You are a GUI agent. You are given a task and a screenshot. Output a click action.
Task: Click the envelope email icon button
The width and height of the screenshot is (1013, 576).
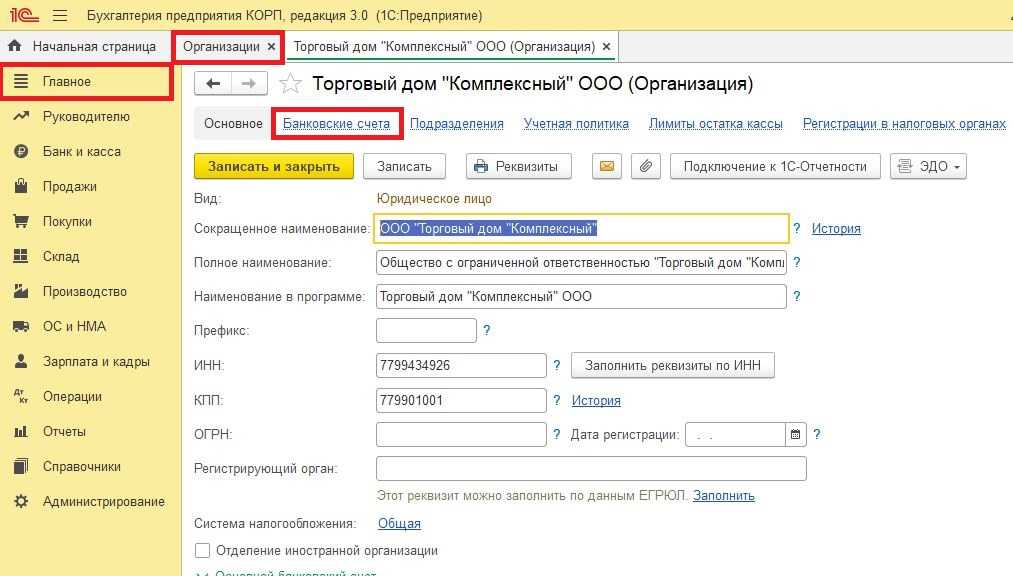point(607,166)
